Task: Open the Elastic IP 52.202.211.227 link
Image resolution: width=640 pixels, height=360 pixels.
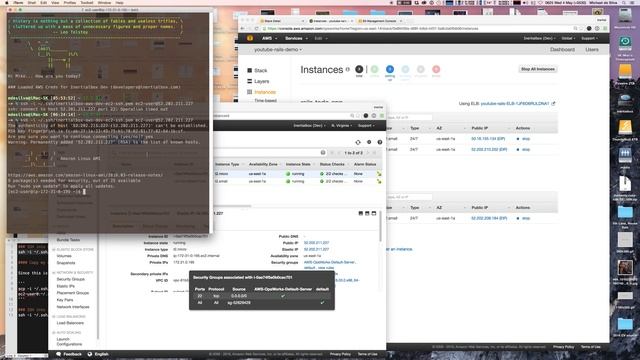Action: pos(316,249)
